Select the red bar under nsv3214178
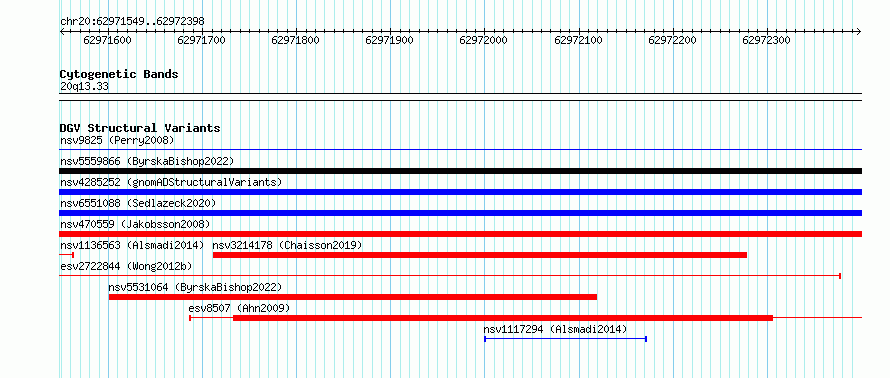This screenshot has height=378, width=890. pos(480,255)
